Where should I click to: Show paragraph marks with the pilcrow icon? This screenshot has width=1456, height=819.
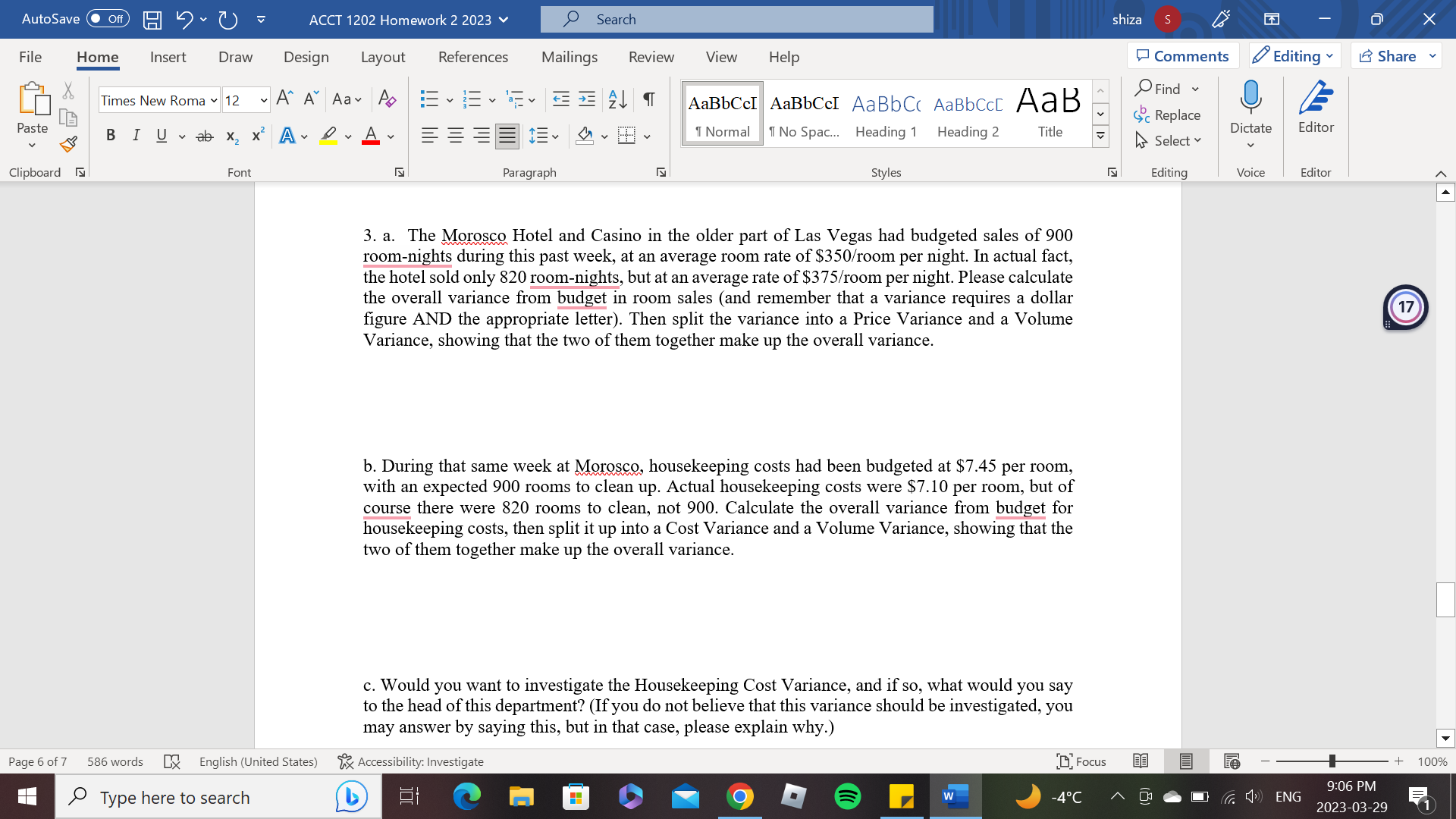pyautogui.click(x=648, y=99)
